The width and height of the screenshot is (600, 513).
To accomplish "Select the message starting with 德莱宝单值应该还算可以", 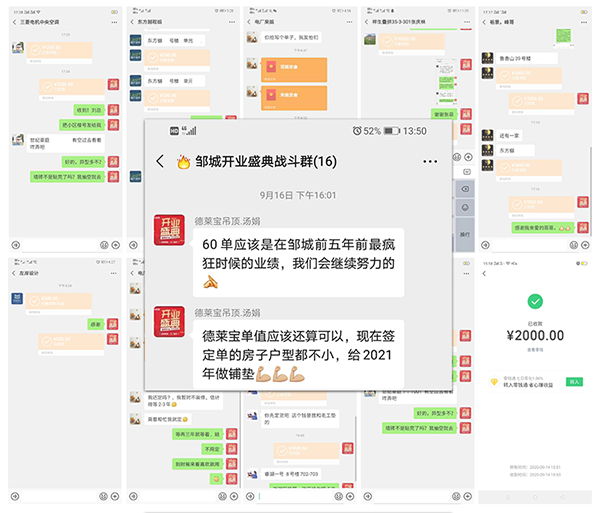I will tap(298, 354).
